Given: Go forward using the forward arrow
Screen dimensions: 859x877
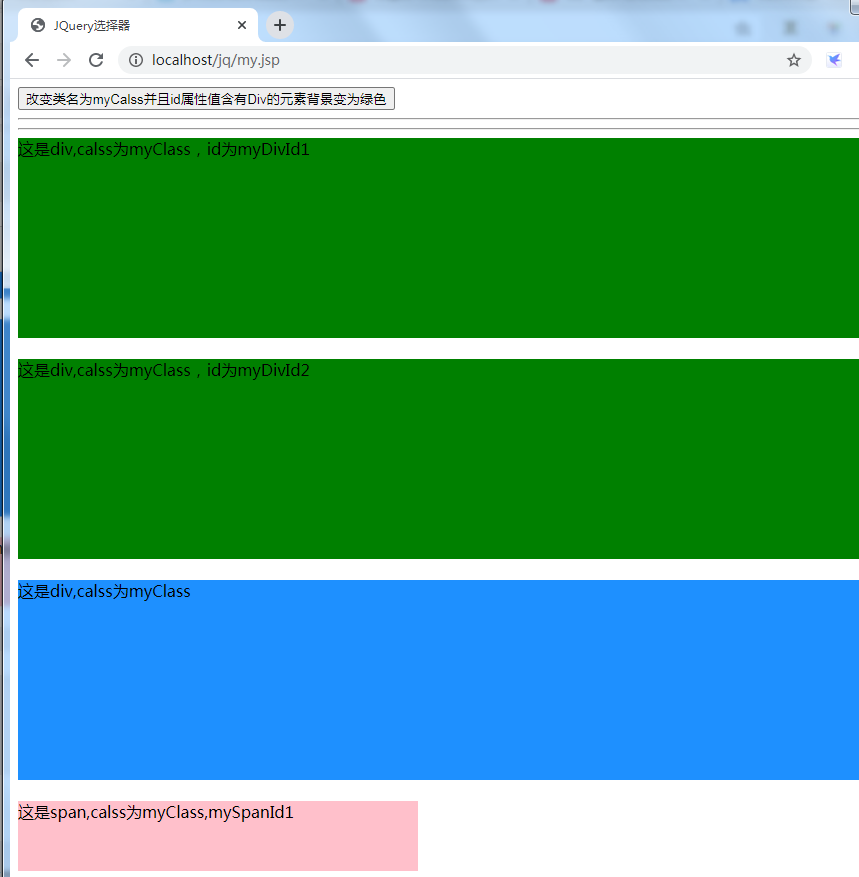Looking at the screenshot, I should pyautogui.click(x=64, y=60).
